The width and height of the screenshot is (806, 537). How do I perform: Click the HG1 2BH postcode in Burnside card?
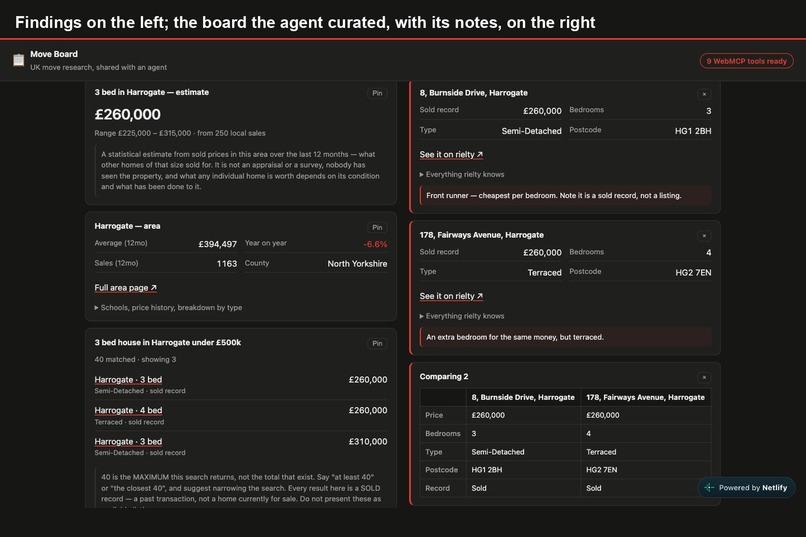[693, 131]
